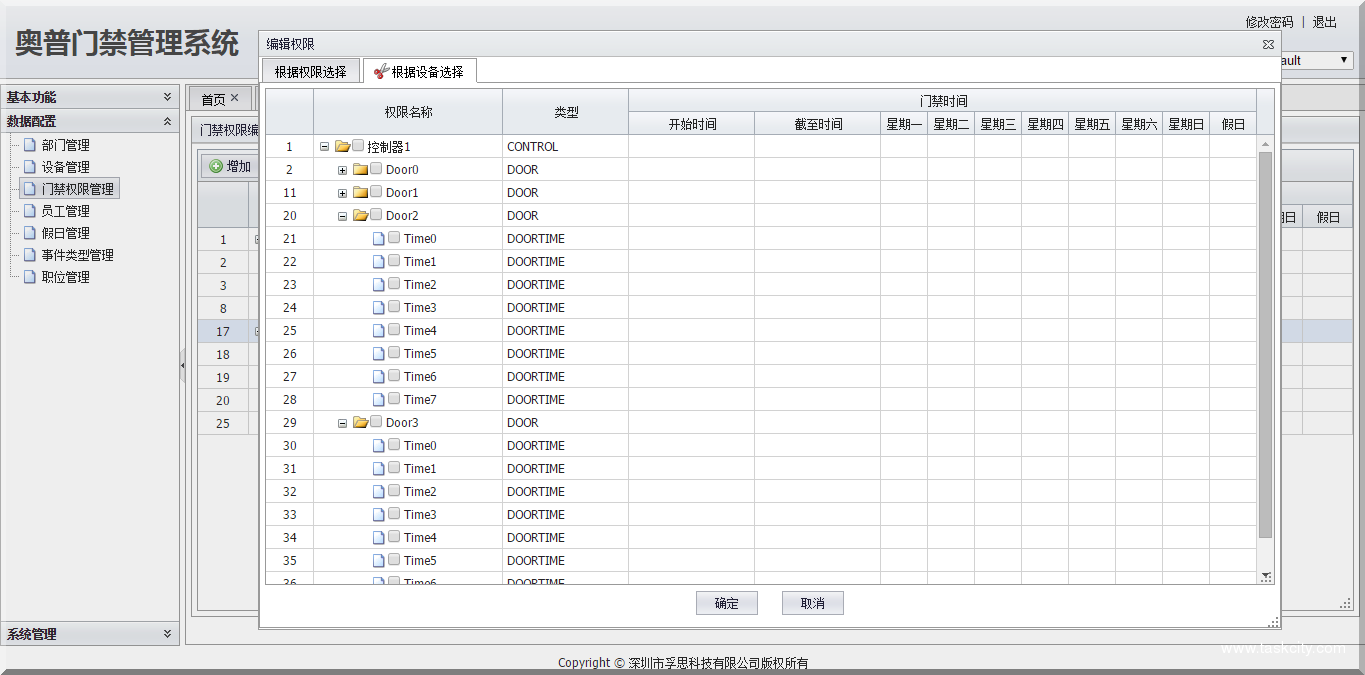Click the folder icon beside 控制器1

coord(342,147)
